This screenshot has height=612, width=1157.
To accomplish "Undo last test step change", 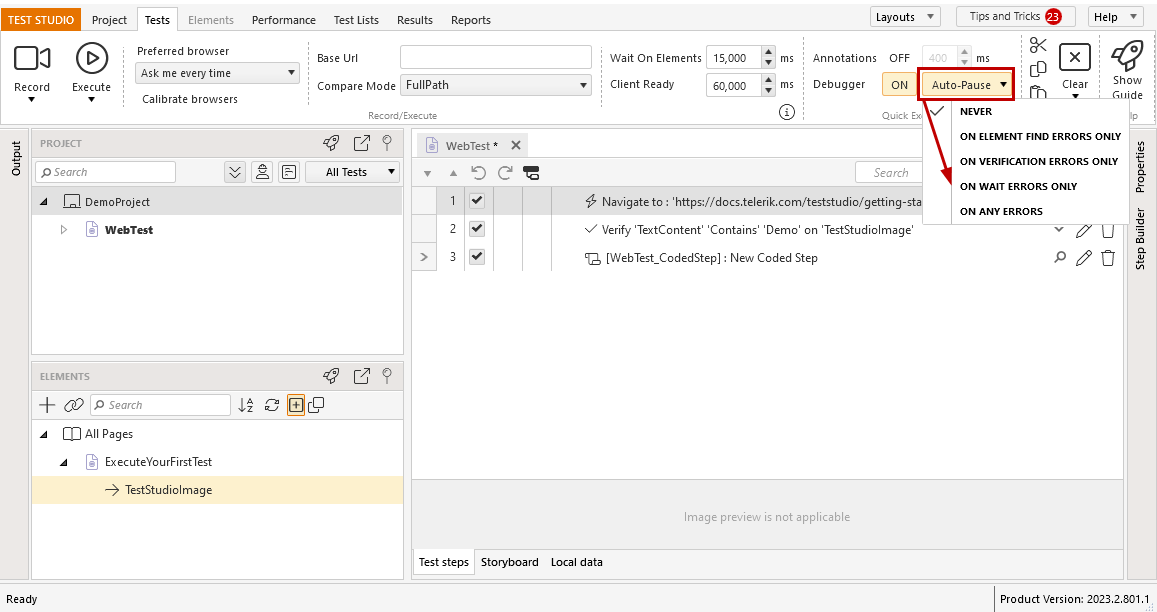I will pyautogui.click(x=478, y=173).
